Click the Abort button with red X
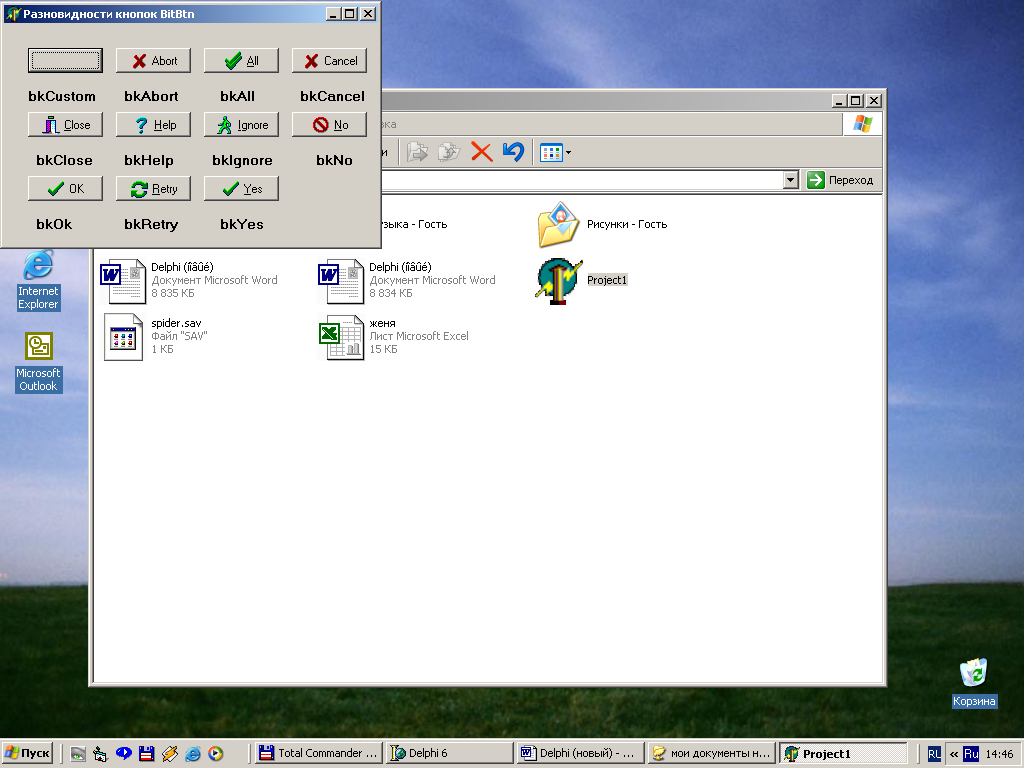The width and height of the screenshot is (1024, 768). (153, 61)
